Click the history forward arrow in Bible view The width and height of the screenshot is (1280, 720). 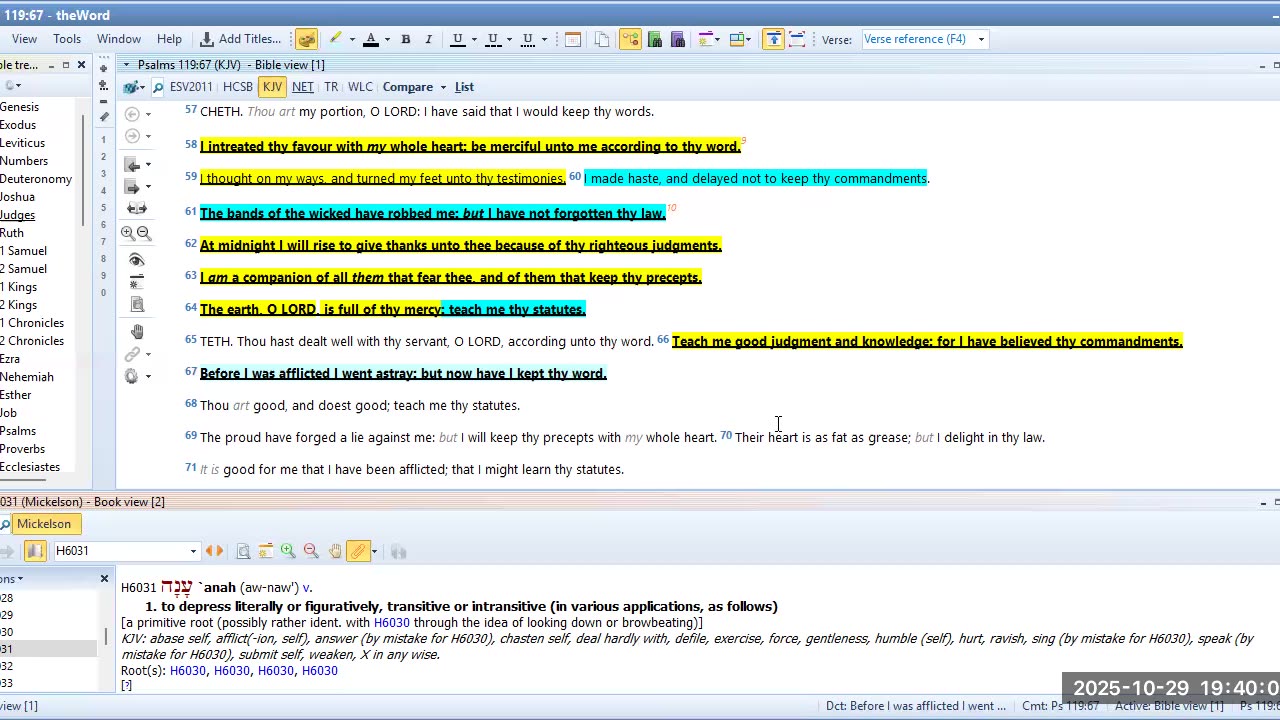132,136
